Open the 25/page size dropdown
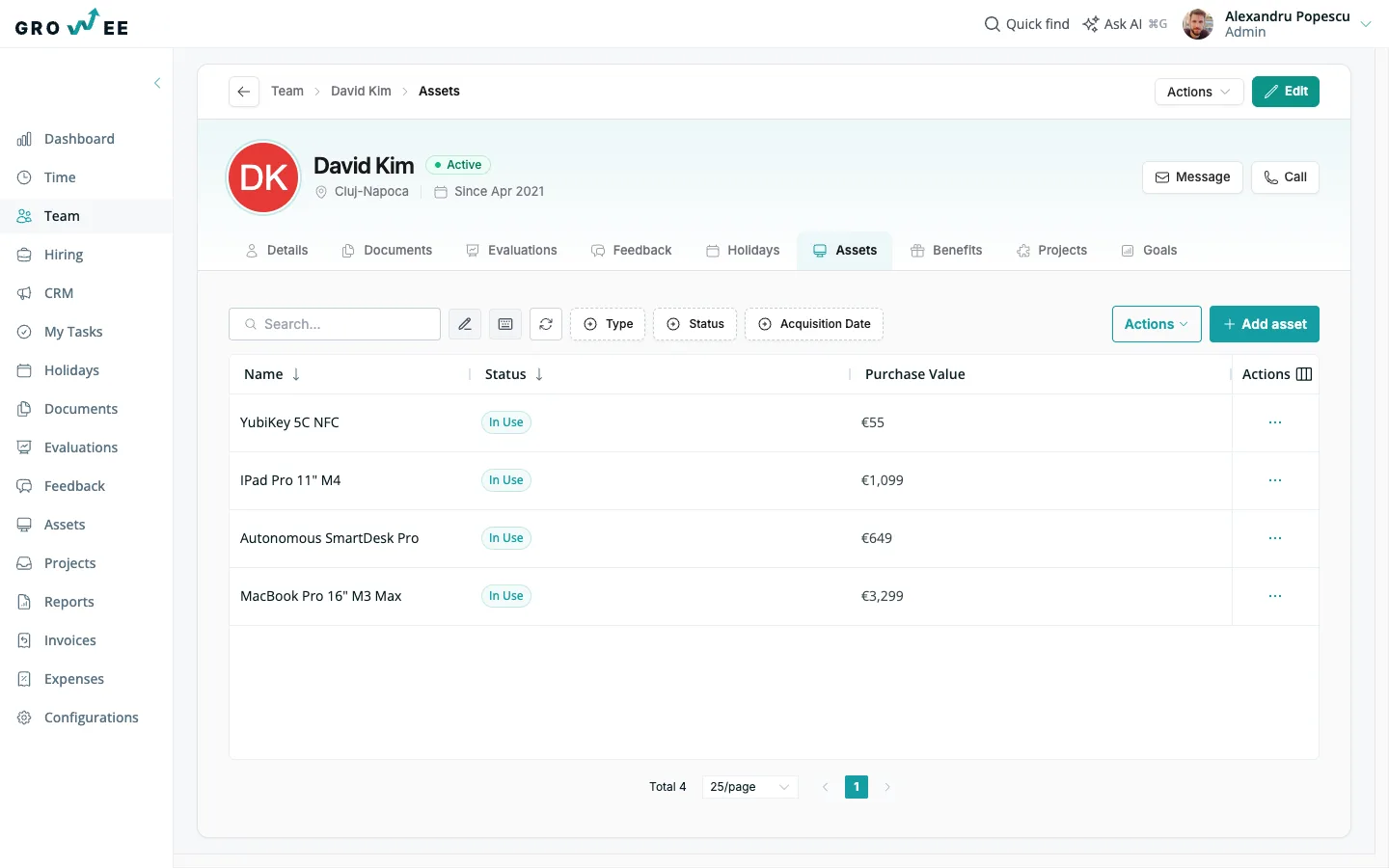 coord(749,787)
